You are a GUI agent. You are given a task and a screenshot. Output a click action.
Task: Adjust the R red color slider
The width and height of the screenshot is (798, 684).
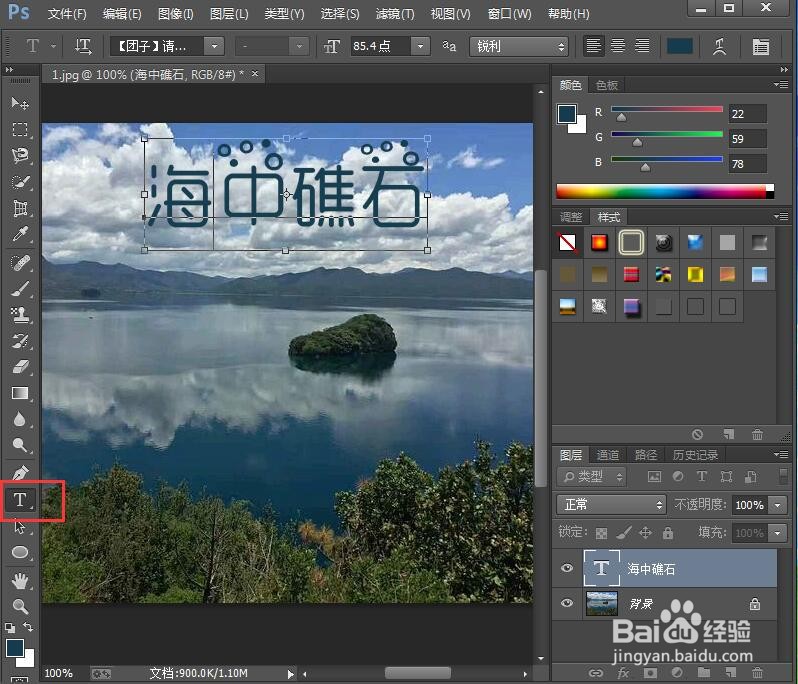pyautogui.click(x=621, y=118)
